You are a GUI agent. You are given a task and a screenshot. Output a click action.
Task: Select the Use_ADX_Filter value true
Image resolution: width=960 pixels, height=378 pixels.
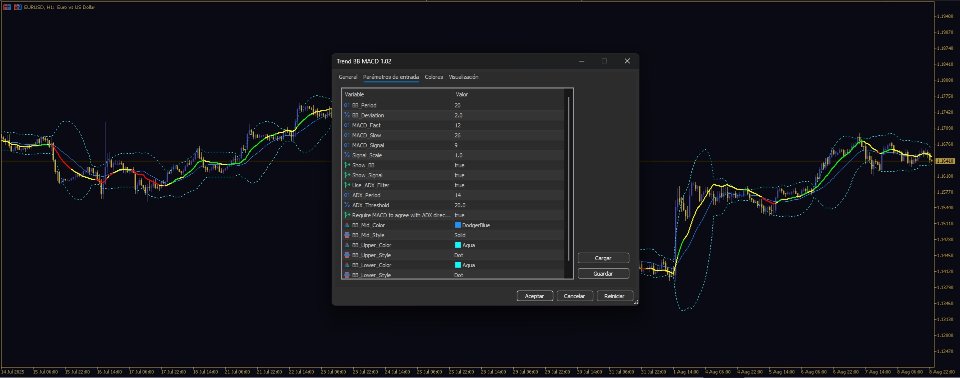point(459,185)
